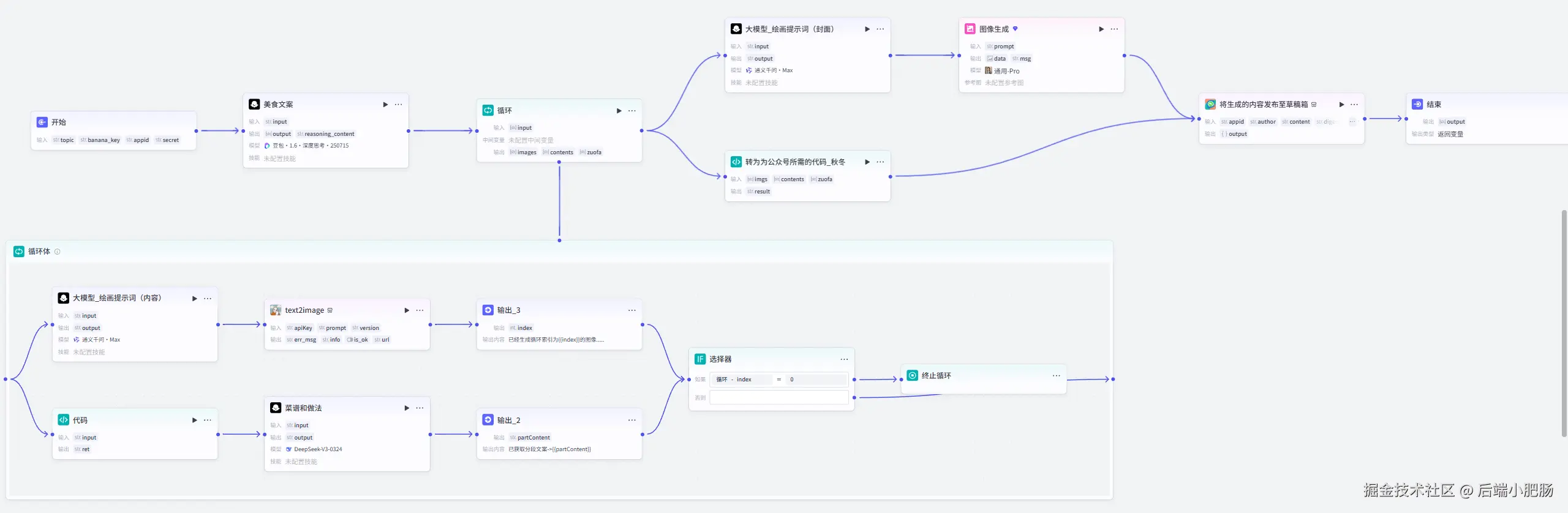The height and width of the screenshot is (513, 1568).
Task: Click the 输出_3 output node icon
Action: (x=488, y=310)
